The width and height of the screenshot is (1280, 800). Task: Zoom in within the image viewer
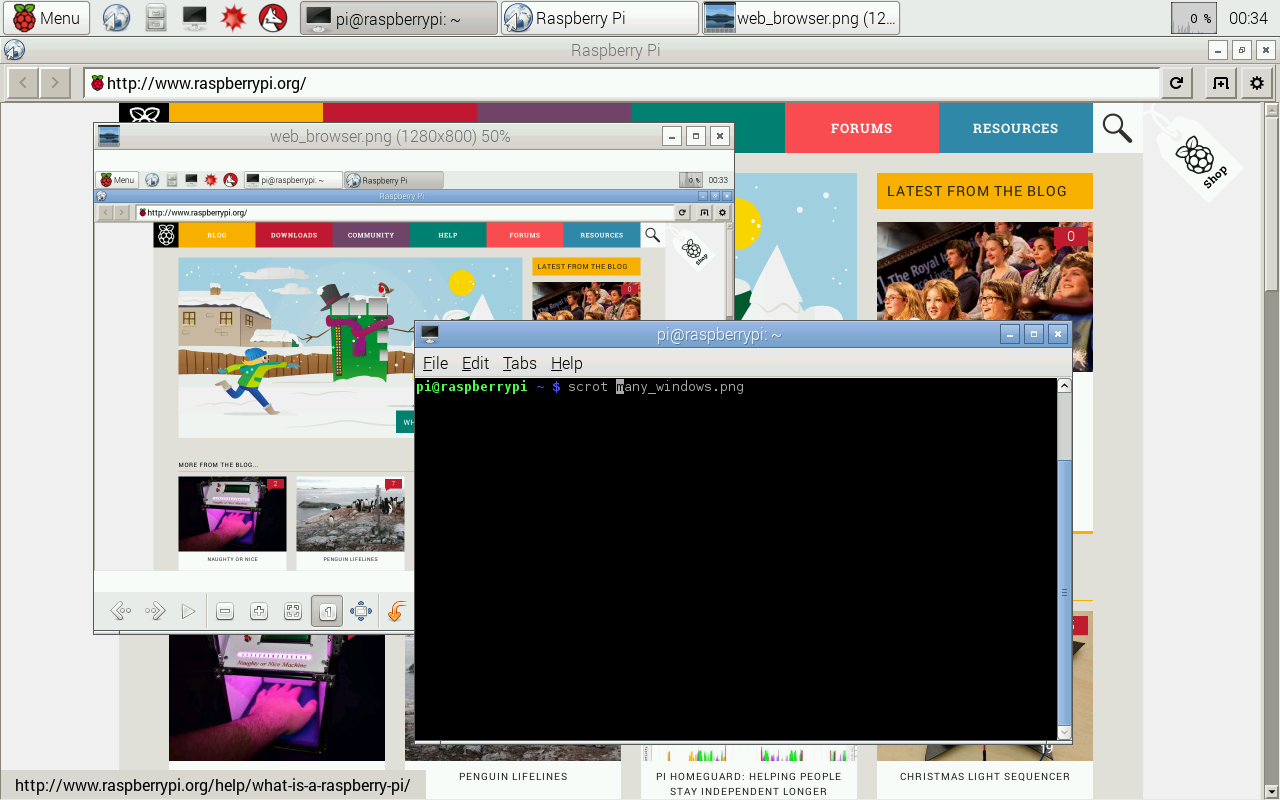click(259, 611)
